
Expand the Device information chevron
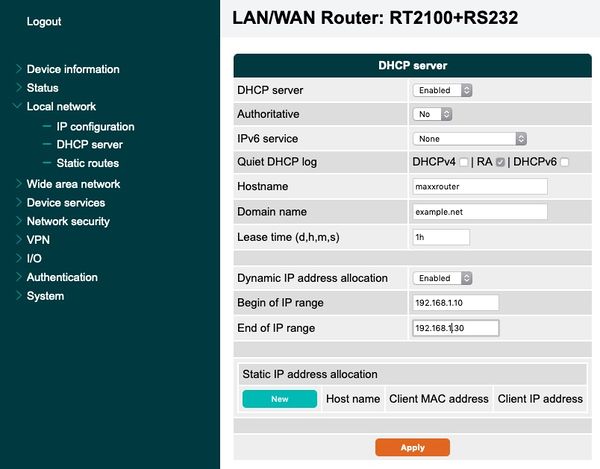click(18, 69)
